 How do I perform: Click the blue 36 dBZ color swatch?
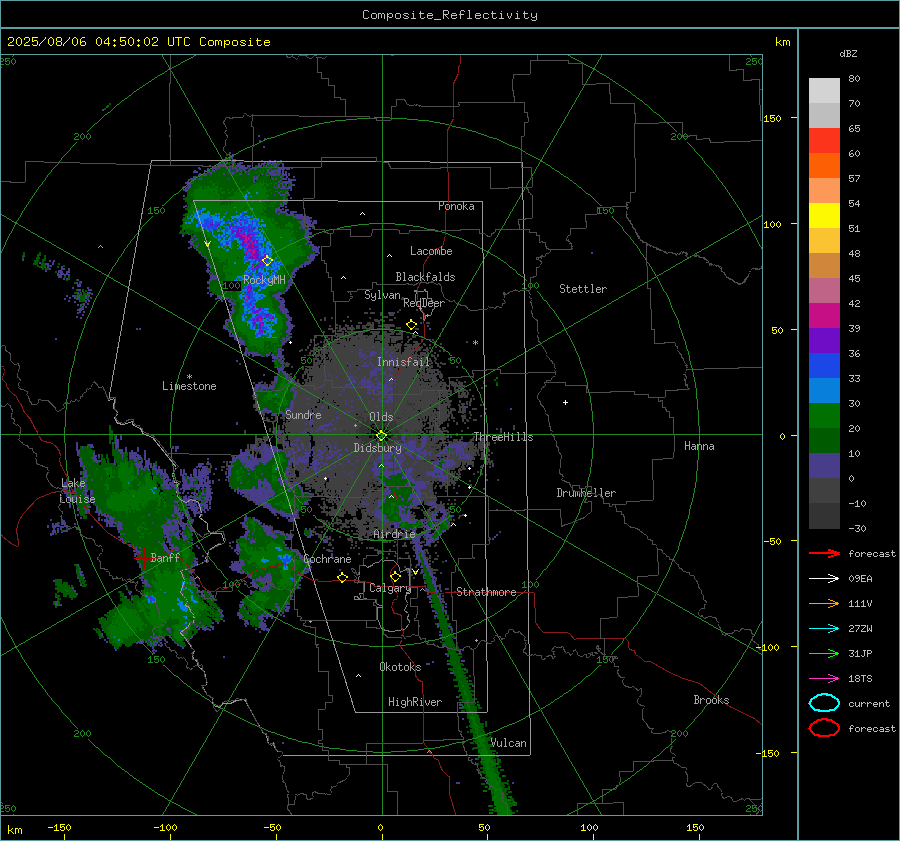click(824, 365)
